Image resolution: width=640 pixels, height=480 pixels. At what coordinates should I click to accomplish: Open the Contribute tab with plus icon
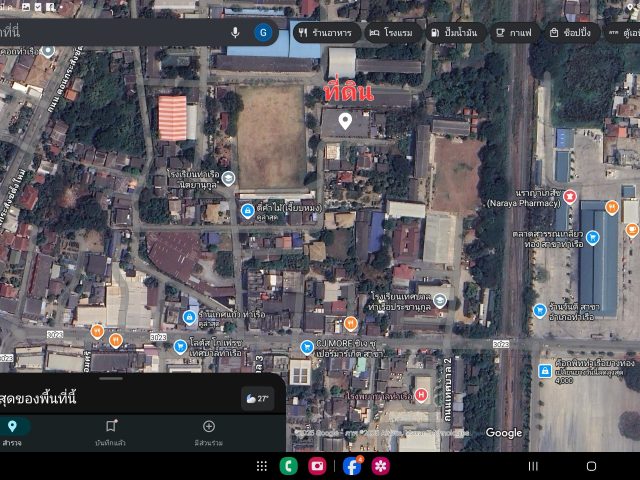tap(208, 431)
